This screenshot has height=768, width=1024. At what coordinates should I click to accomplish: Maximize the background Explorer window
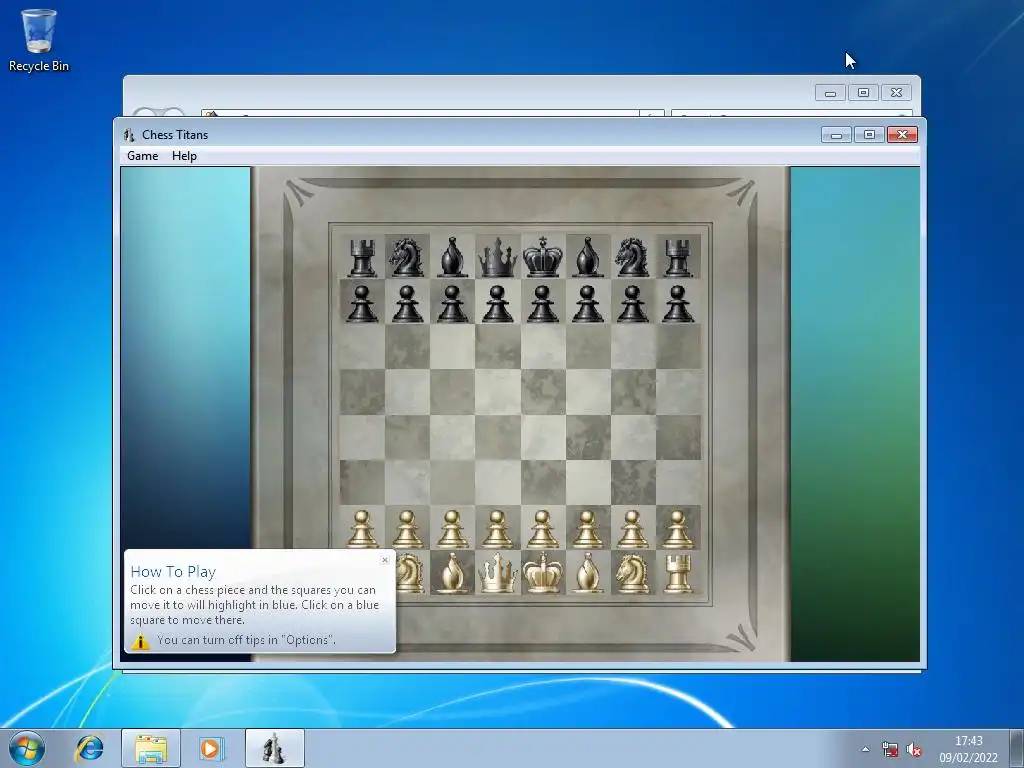(863, 93)
